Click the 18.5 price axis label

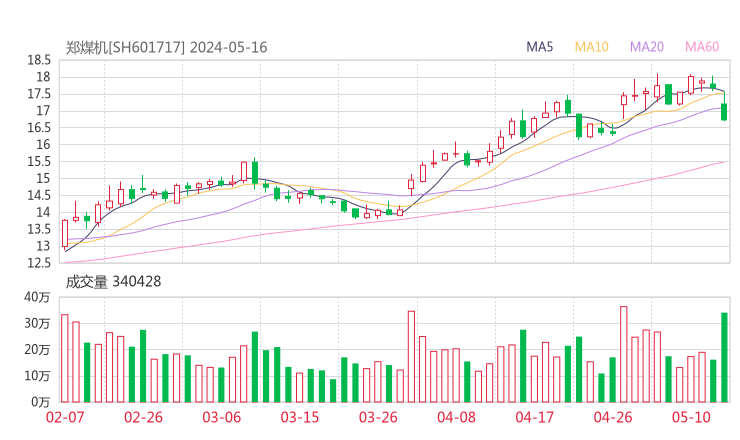(x=39, y=60)
